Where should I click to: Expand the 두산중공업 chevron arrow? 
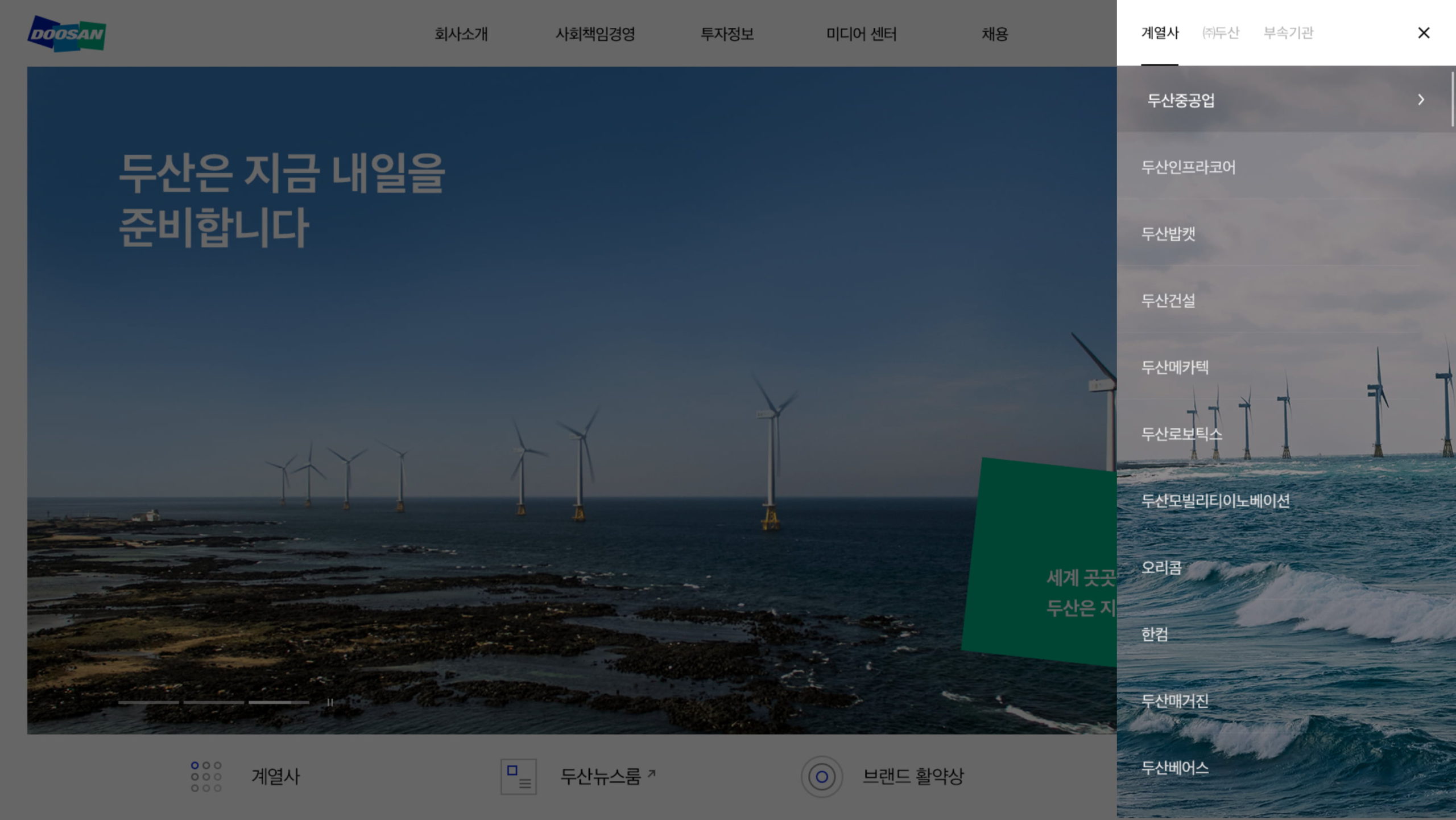1421,100
